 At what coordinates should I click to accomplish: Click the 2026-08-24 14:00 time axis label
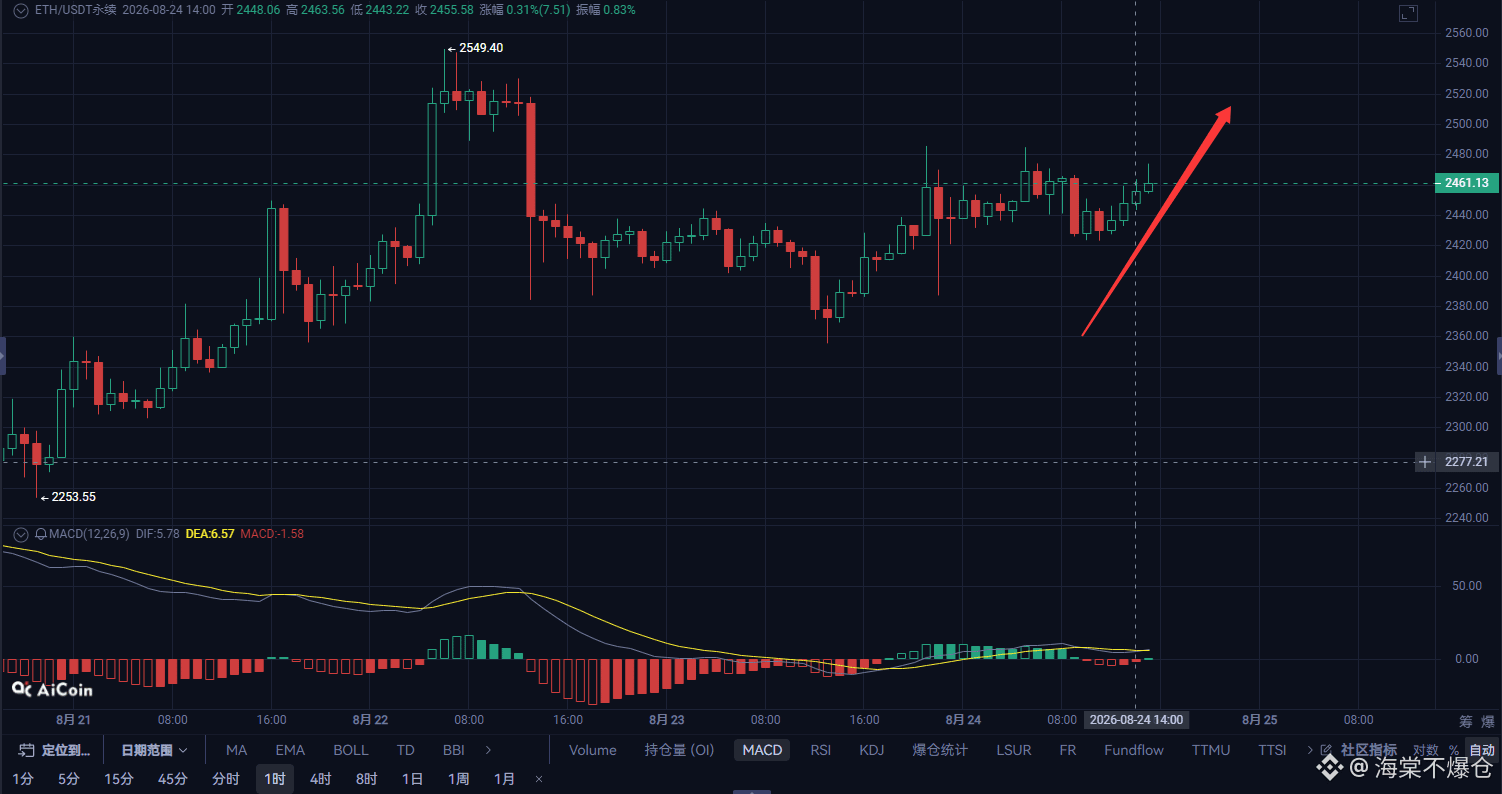click(1136, 720)
